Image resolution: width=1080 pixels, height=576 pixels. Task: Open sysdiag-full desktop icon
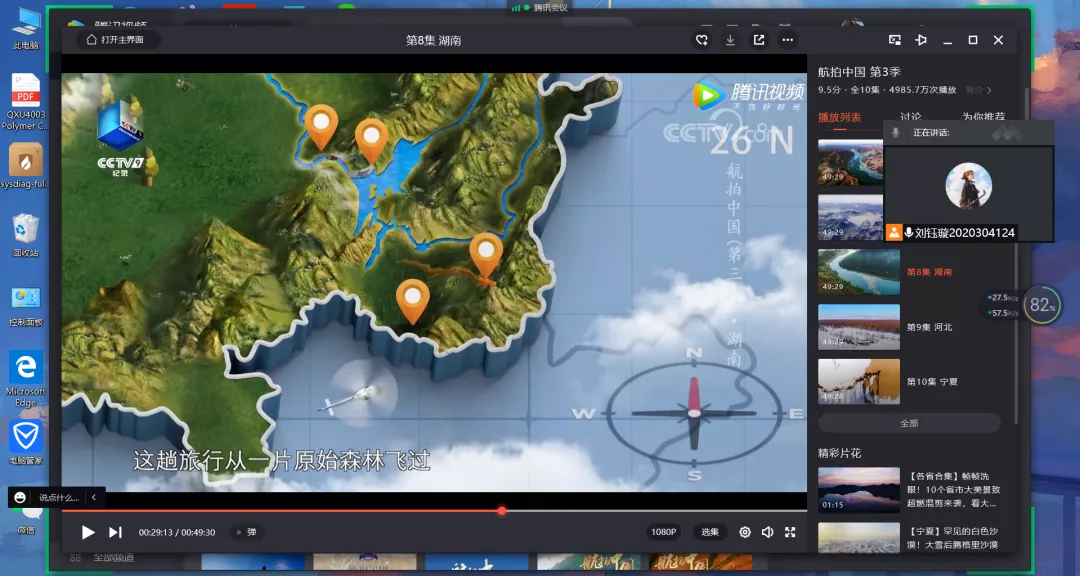[25, 165]
